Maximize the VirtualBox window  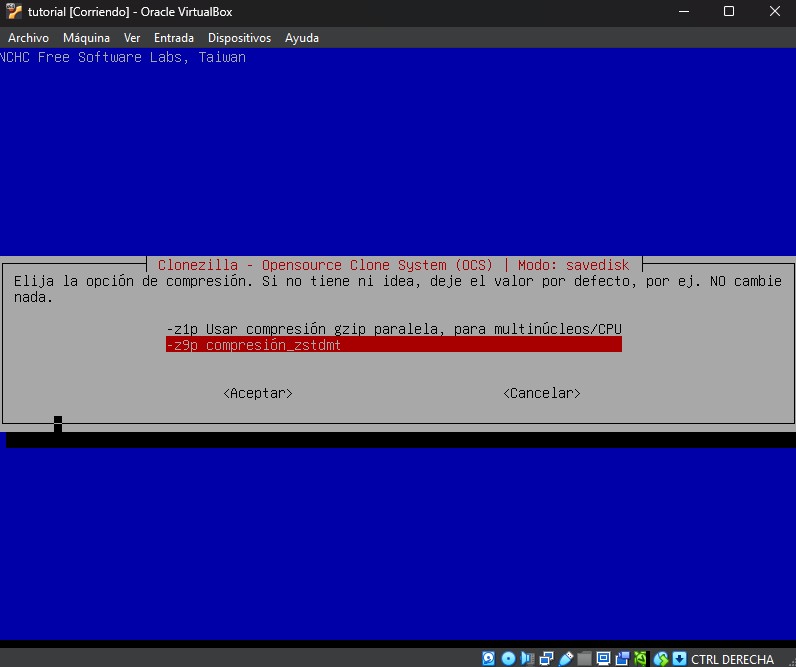(729, 11)
